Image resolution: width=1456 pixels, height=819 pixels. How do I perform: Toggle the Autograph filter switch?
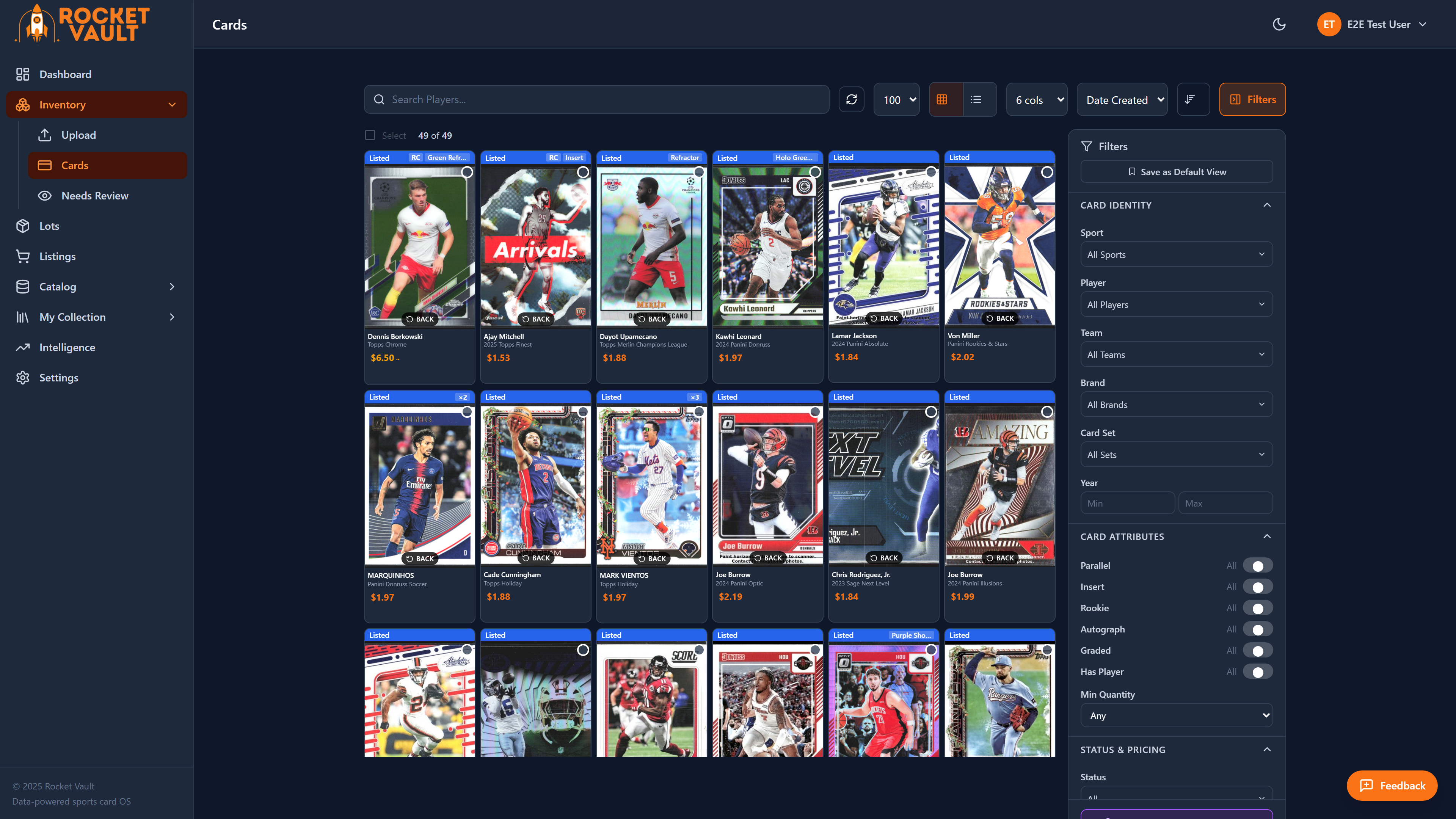point(1258,629)
